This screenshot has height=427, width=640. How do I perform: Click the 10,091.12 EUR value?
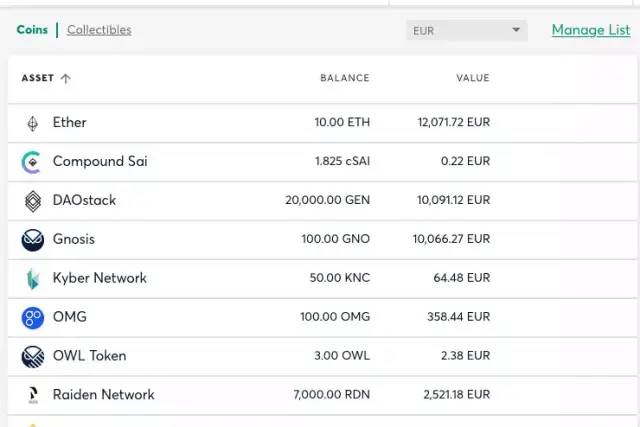point(453,200)
